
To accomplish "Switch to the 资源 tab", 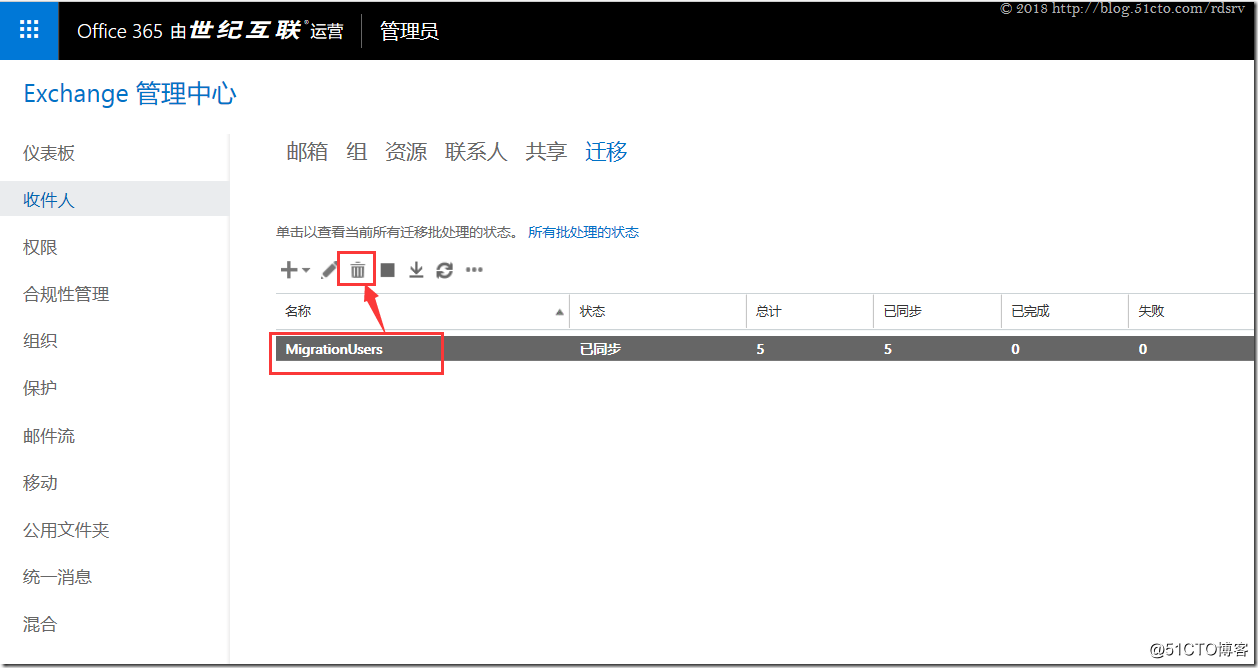I will (x=406, y=152).
